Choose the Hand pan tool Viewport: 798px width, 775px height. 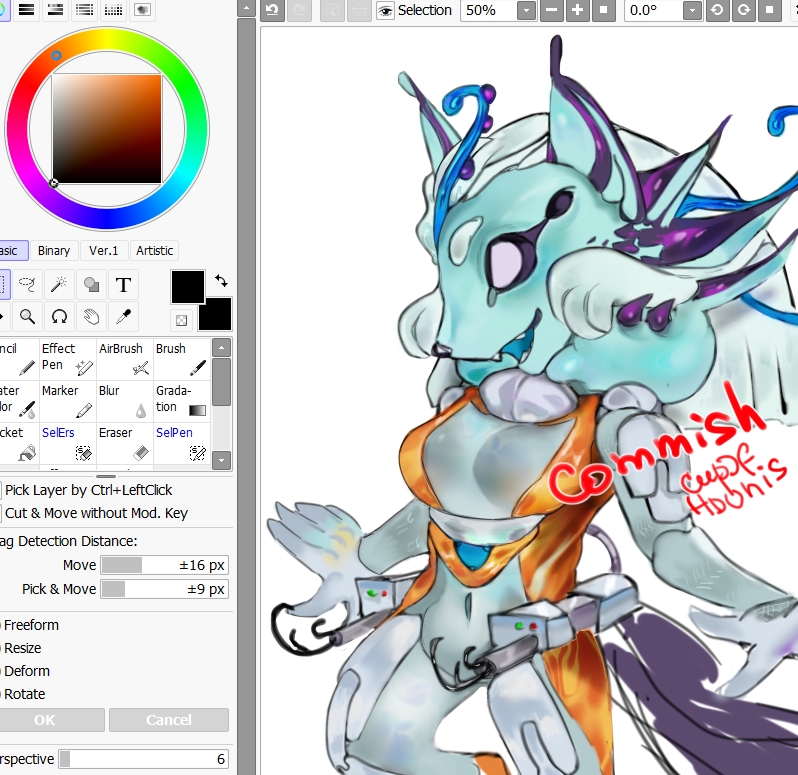91,317
